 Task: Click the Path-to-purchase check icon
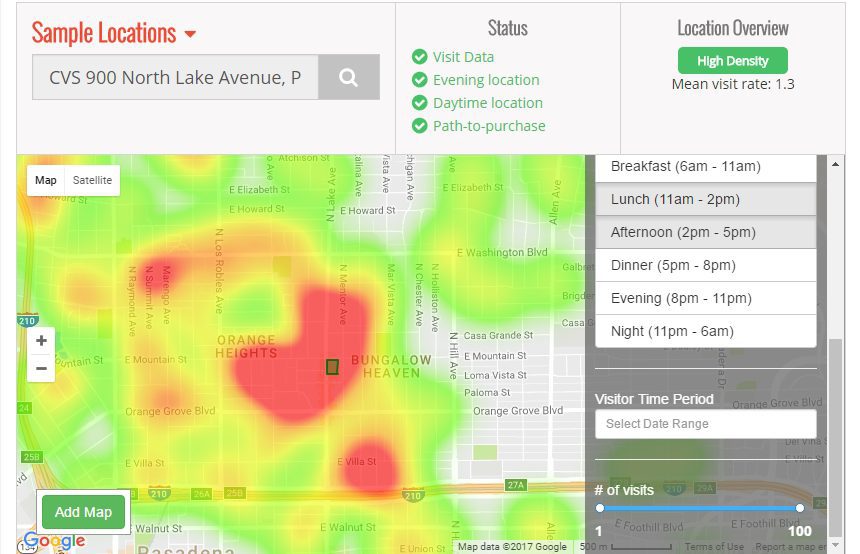point(420,126)
